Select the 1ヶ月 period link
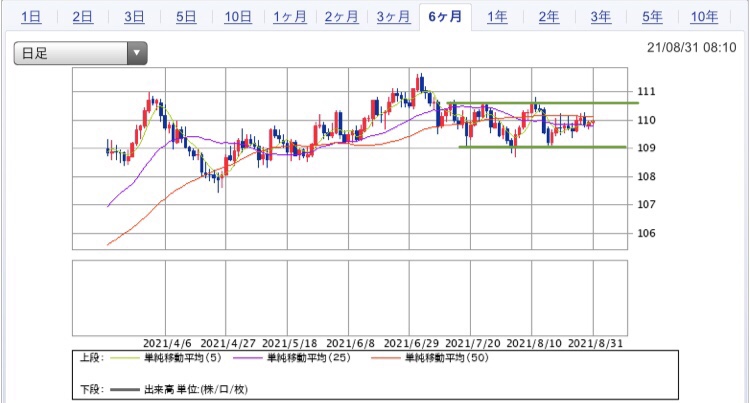 [289, 17]
